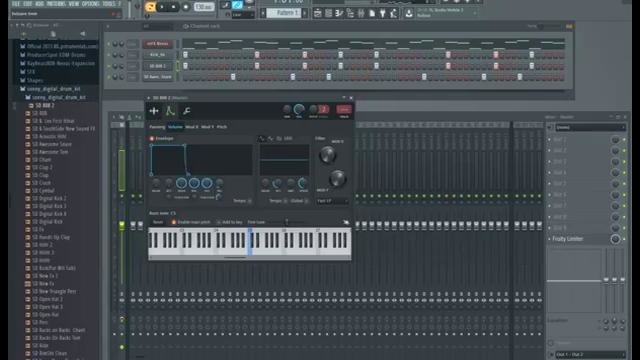The width and height of the screenshot is (640, 360).
Task: Toggle LFO Global checkbox
Action: point(306,201)
